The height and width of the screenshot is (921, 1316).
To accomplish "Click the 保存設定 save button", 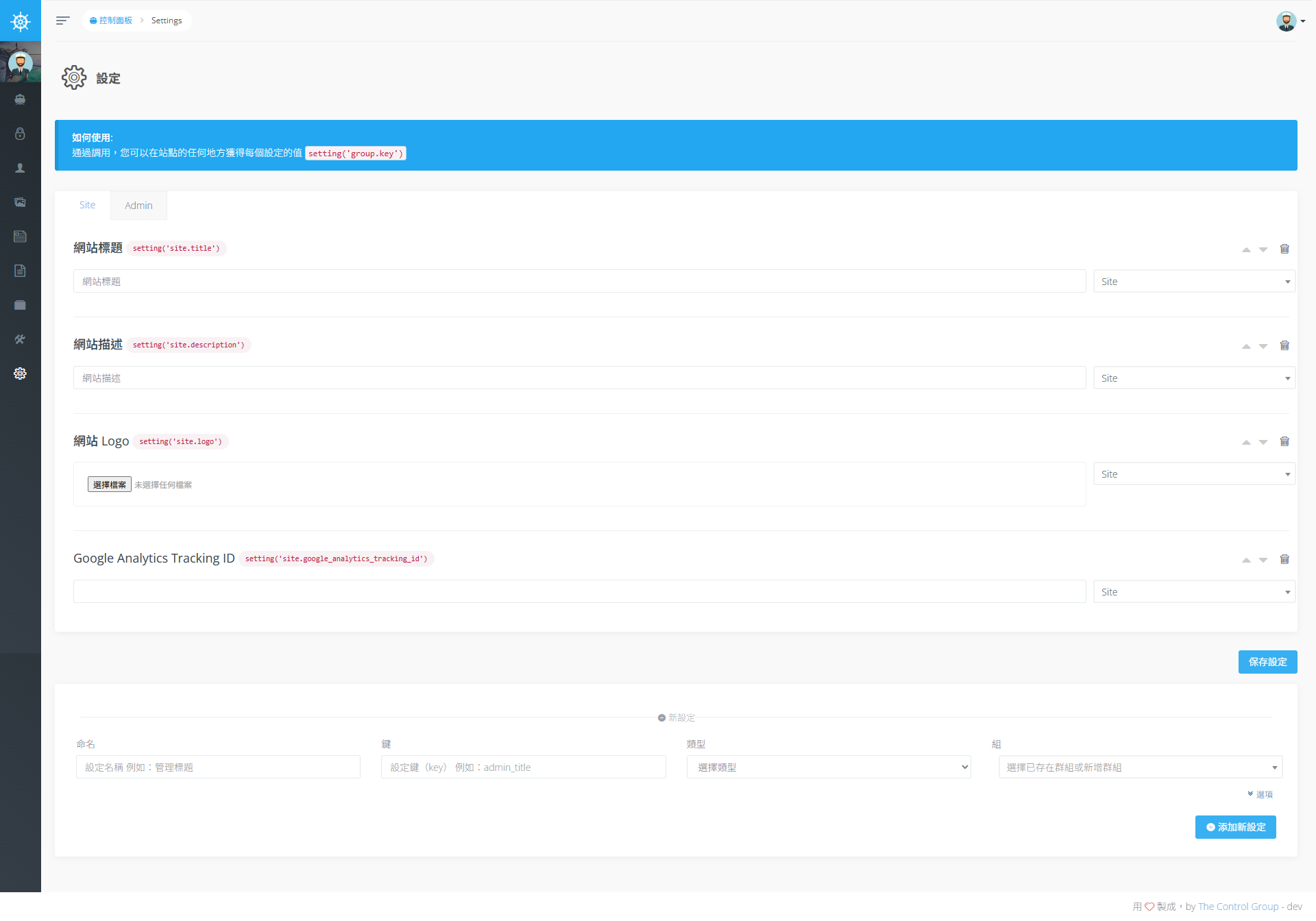I will pos(1267,662).
